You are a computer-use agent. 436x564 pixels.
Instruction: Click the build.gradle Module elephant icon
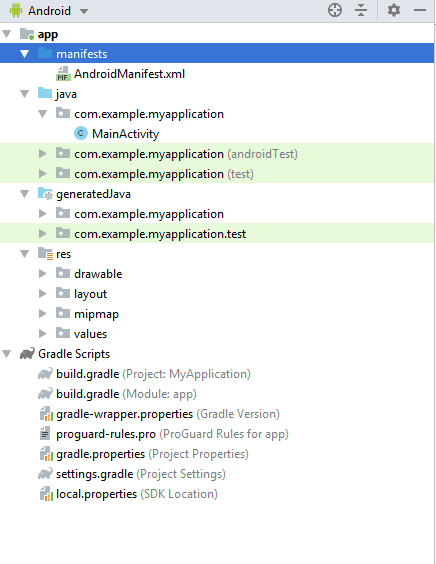coord(45,394)
